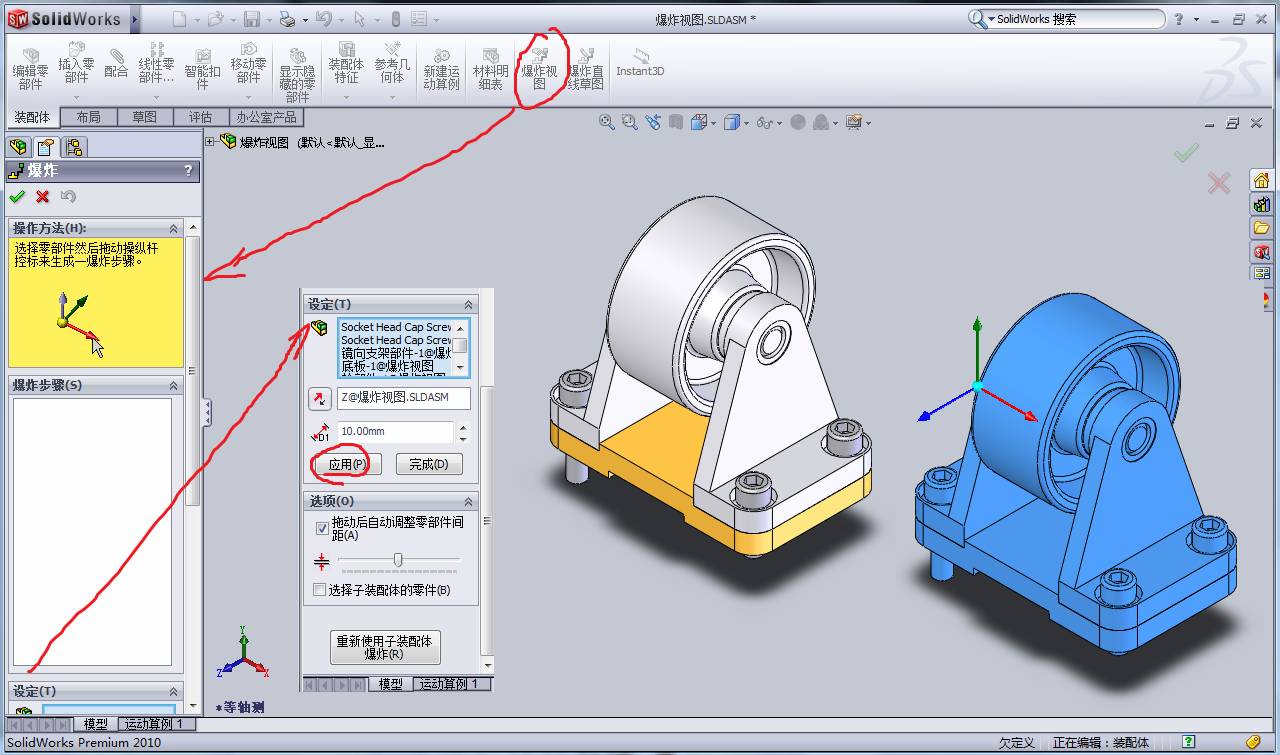The image size is (1280, 755).
Task: Click the Save disk icon
Action: [x=251, y=19]
